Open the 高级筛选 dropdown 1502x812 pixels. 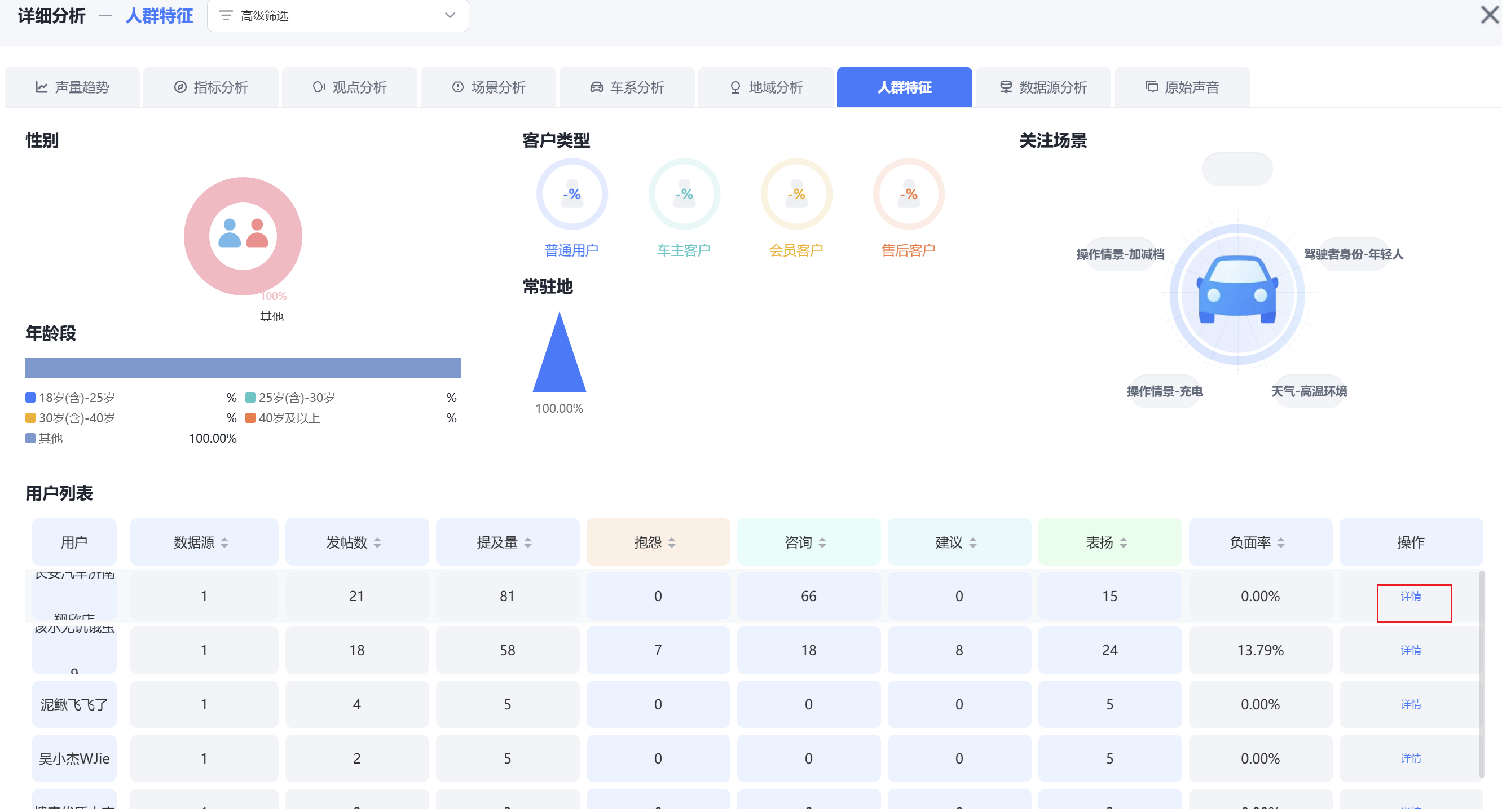[x=450, y=15]
